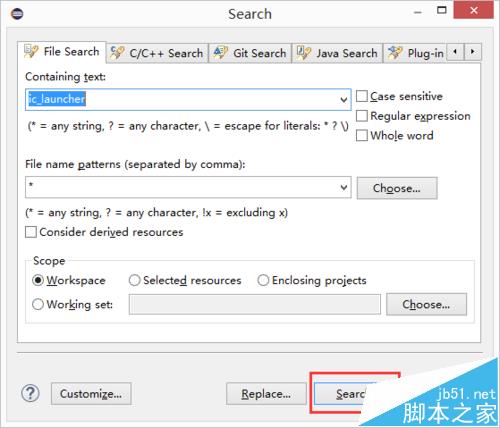Select Enclosing projects scope
The width and height of the screenshot is (500, 428).
coord(263,280)
